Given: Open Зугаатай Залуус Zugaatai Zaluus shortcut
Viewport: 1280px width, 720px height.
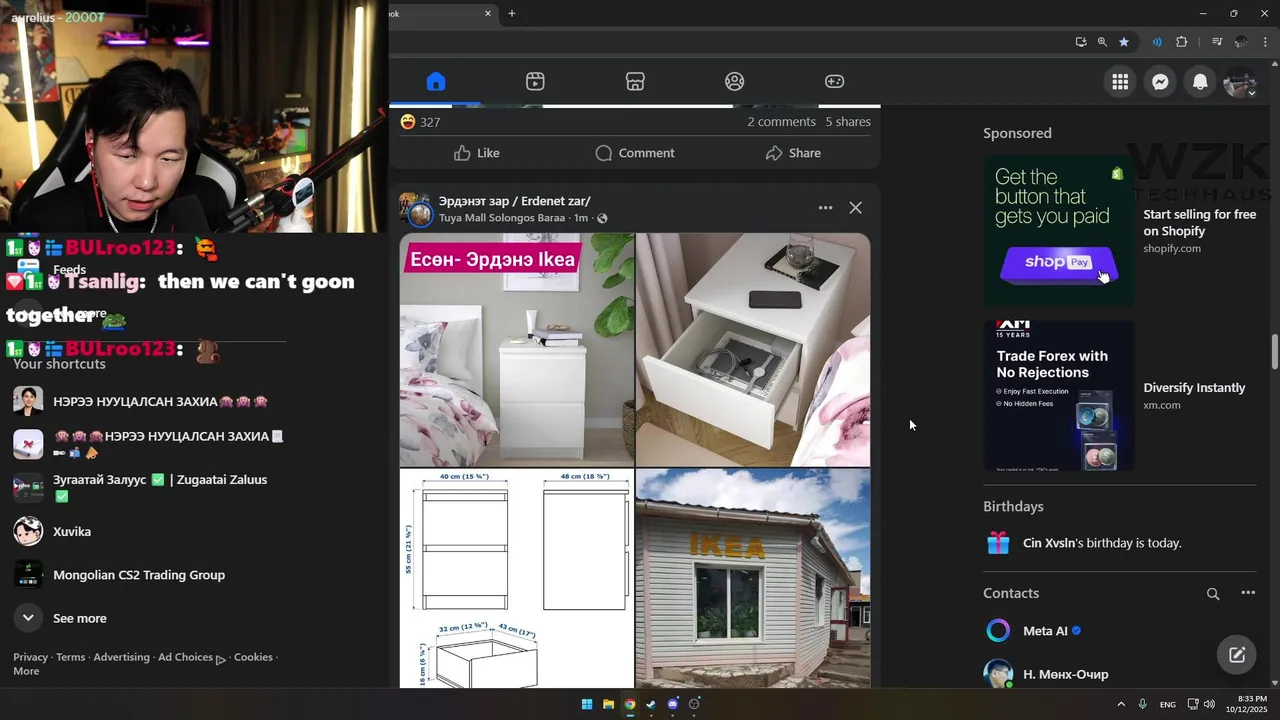Looking at the screenshot, I should 160,487.
